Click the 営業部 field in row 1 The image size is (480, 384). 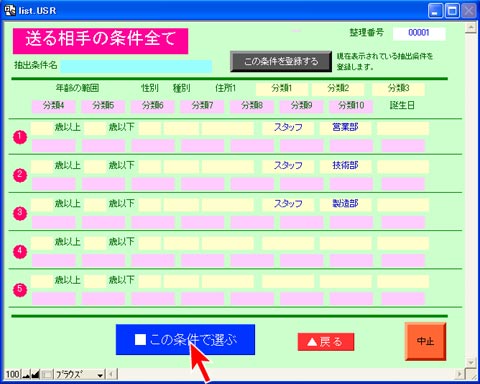(345, 128)
